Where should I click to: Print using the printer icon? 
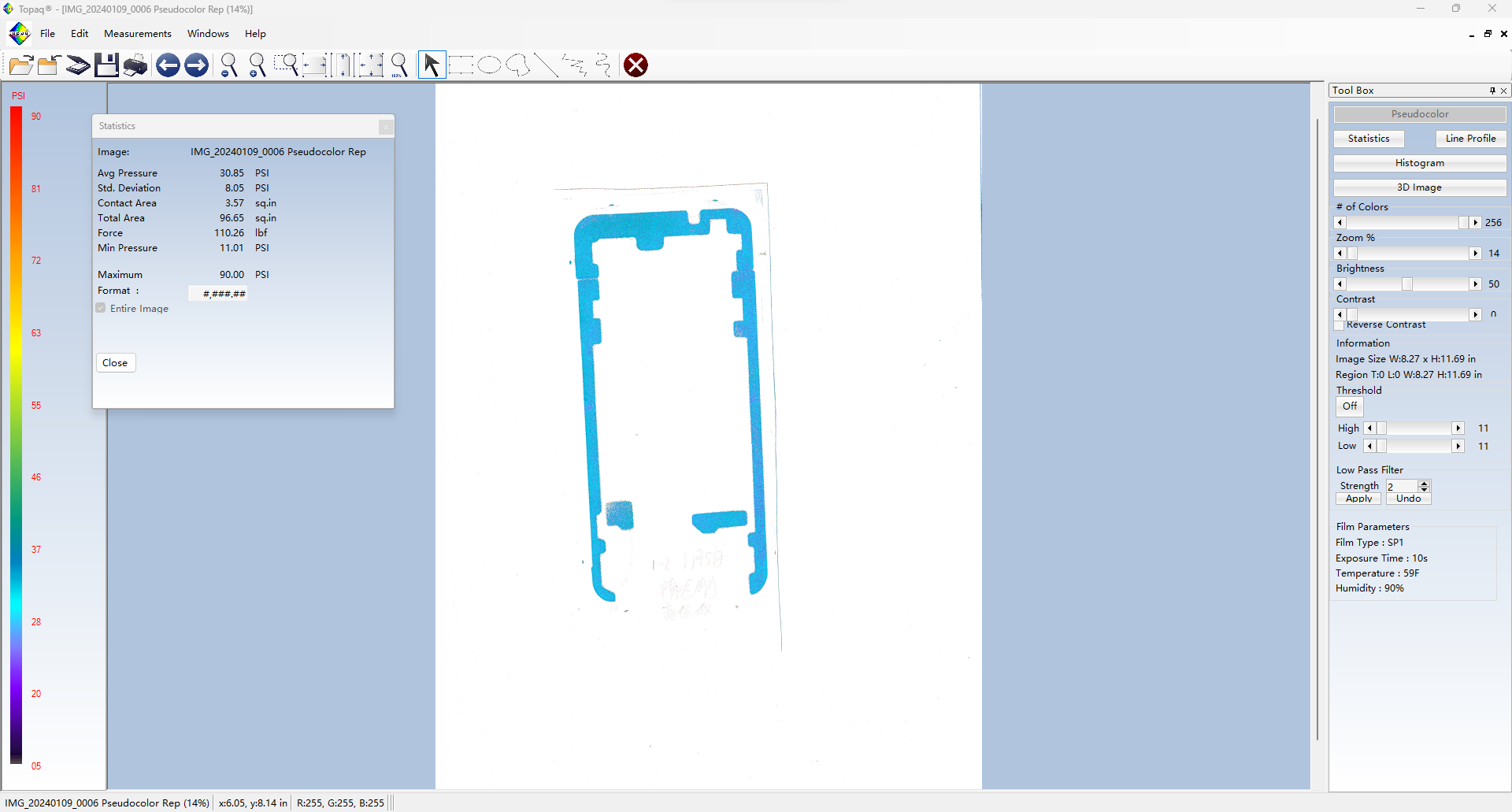(135, 65)
